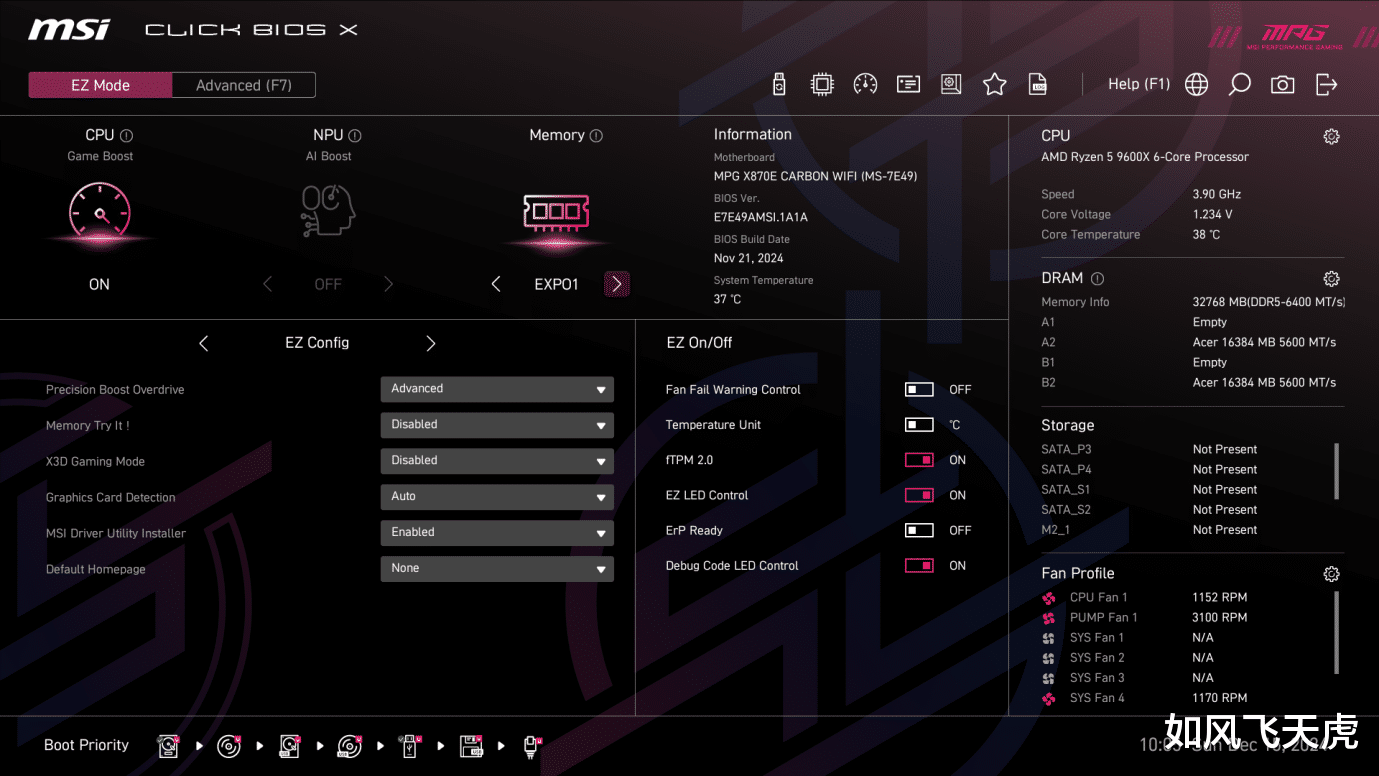This screenshot has width=1379, height=776.
Task: Open the Memory Try It ! dropdown
Action: click(x=497, y=425)
